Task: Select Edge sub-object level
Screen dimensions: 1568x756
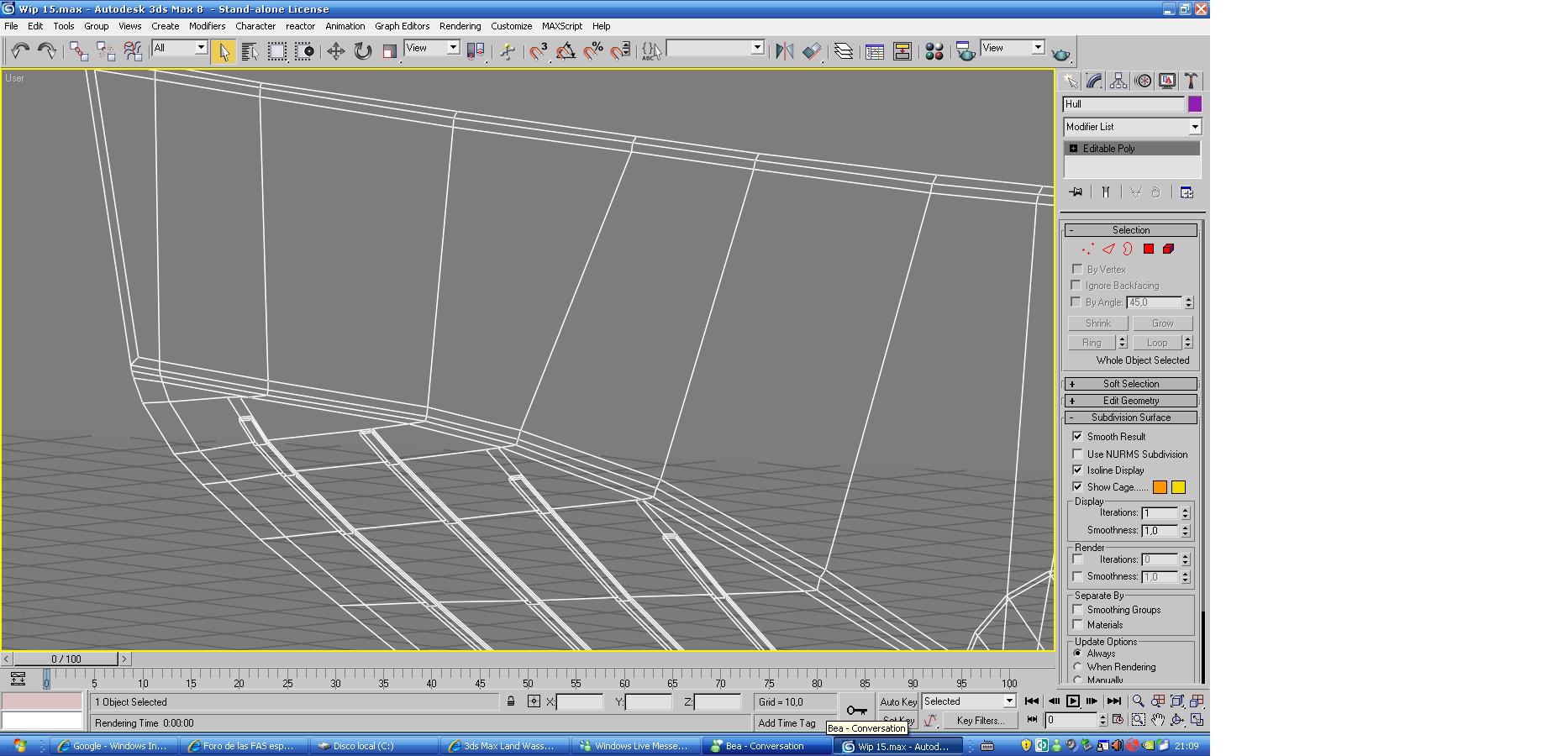Action: point(1108,249)
